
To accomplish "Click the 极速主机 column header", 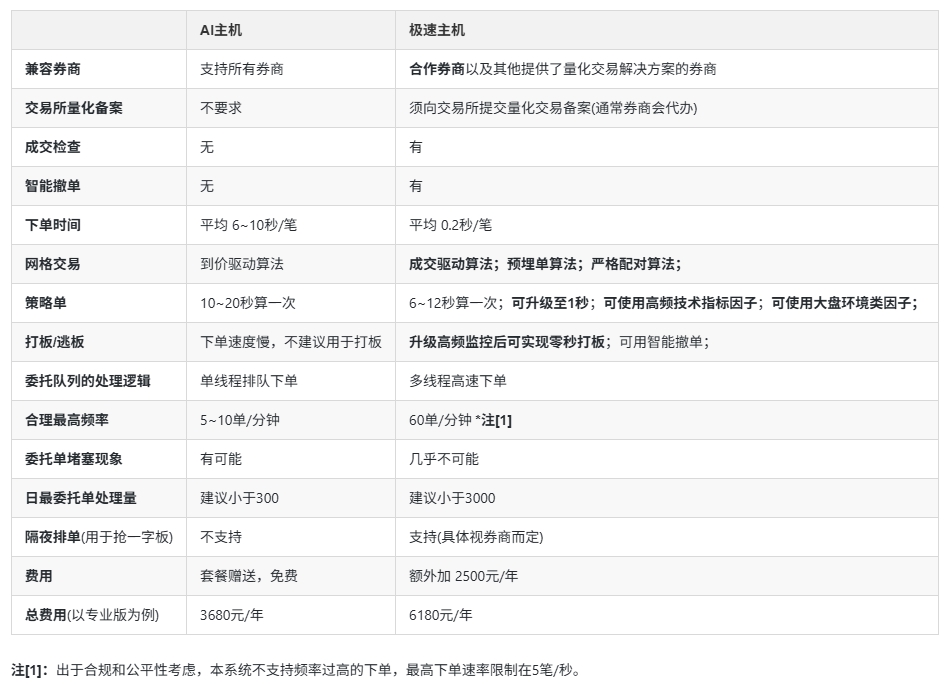I will [x=437, y=30].
